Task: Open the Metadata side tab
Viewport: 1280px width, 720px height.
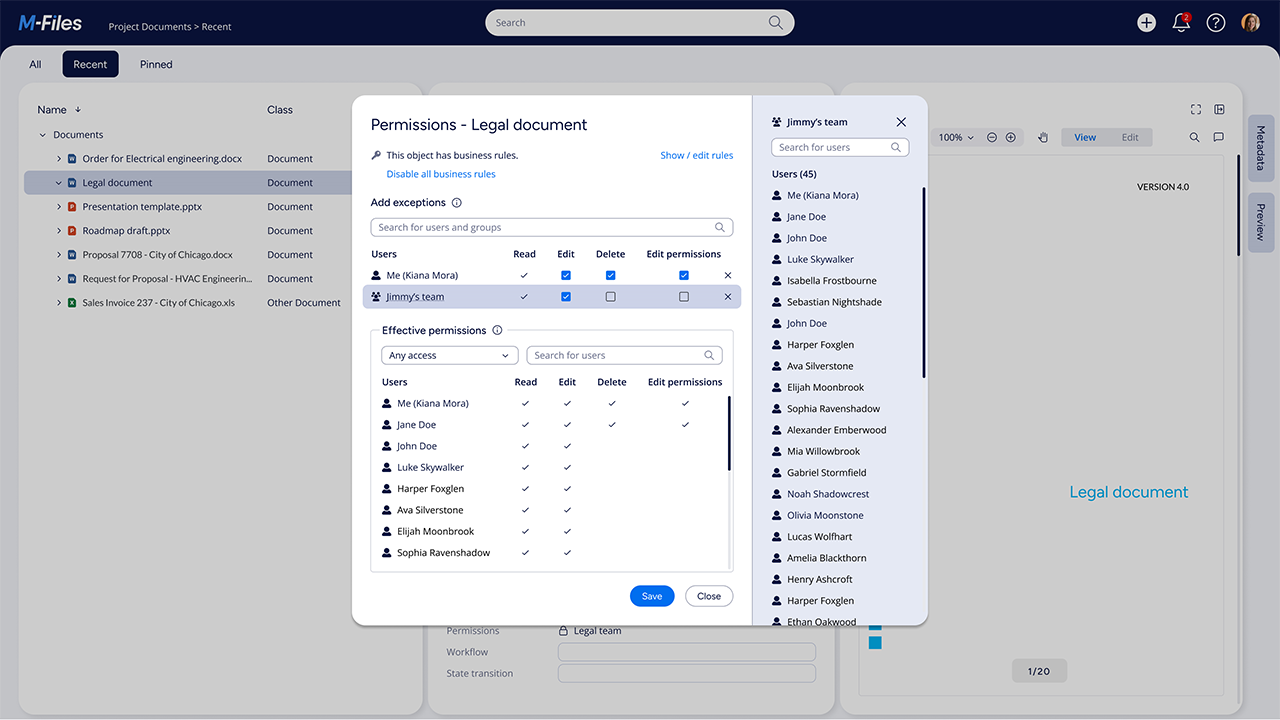Action: click(x=1259, y=148)
